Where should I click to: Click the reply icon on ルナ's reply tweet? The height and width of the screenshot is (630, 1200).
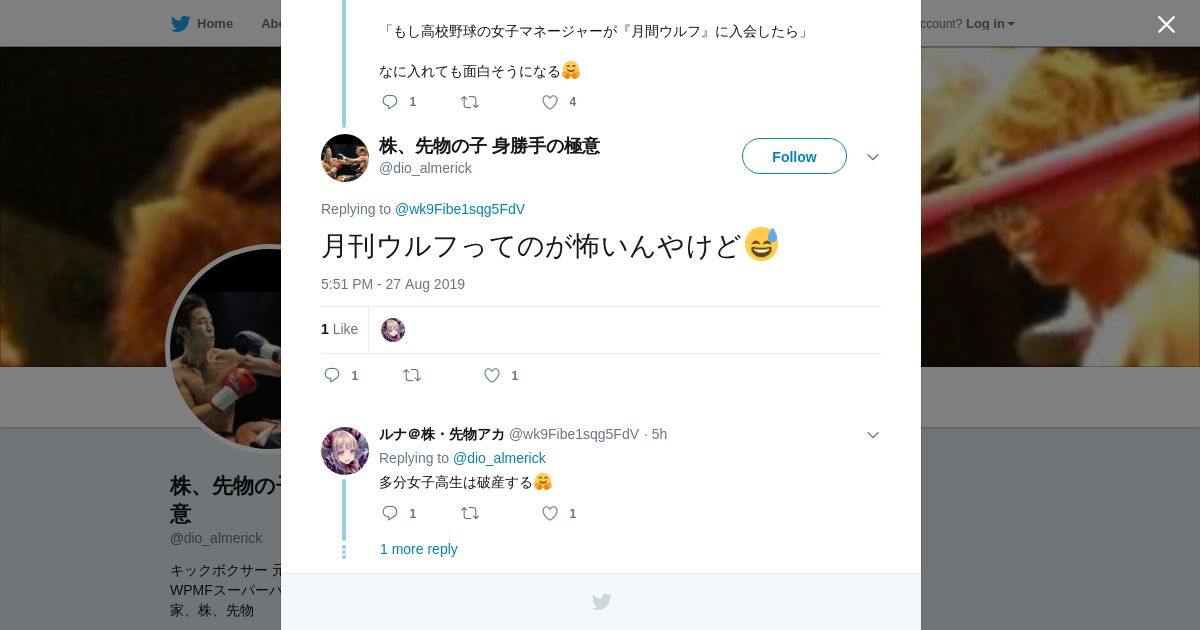click(390, 513)
